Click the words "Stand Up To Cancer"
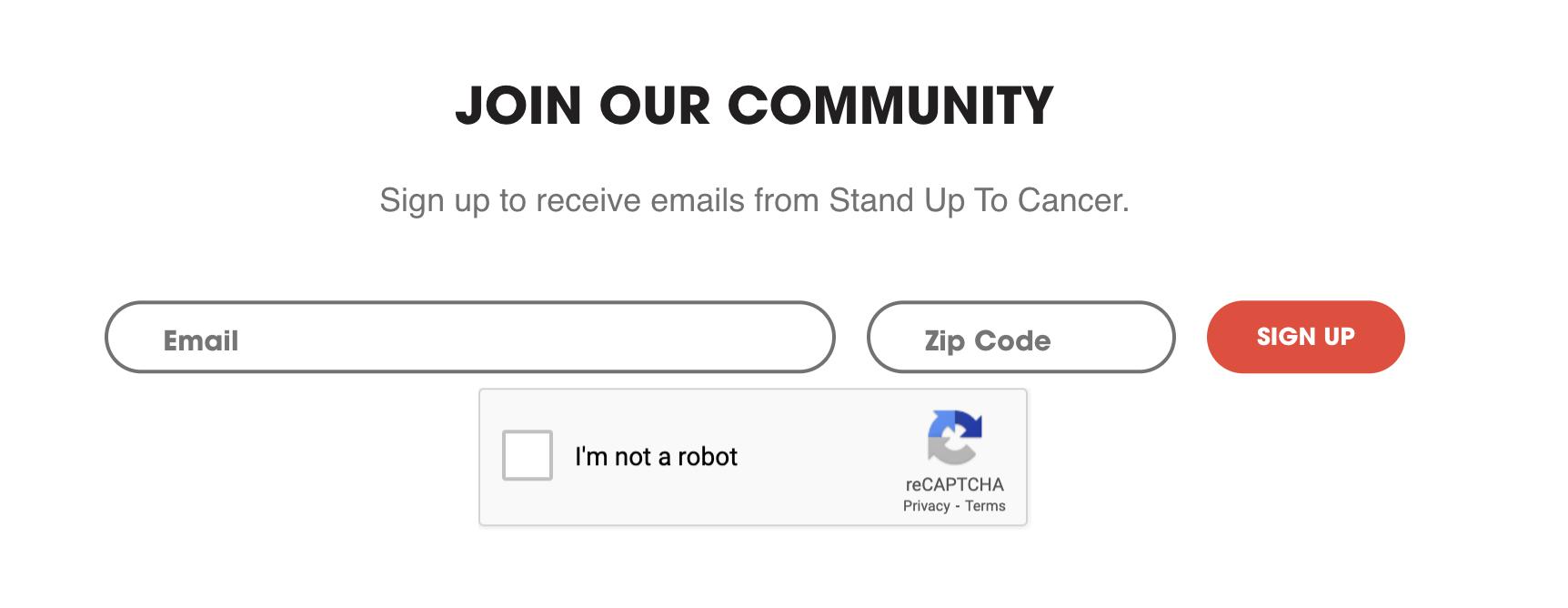 point(978,200)
